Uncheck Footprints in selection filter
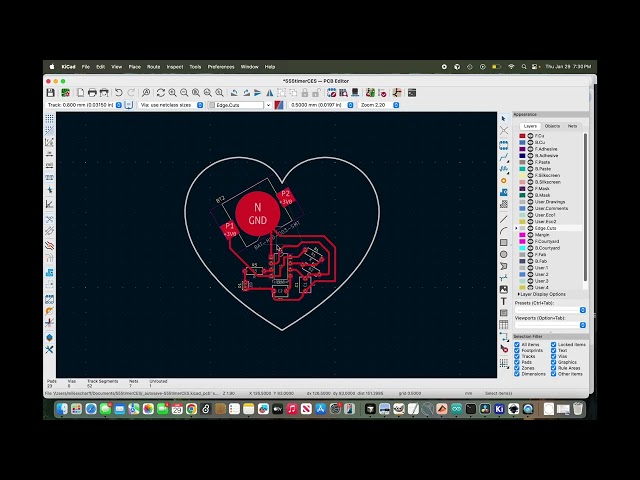640x480 pixels. tap(517, 350)
